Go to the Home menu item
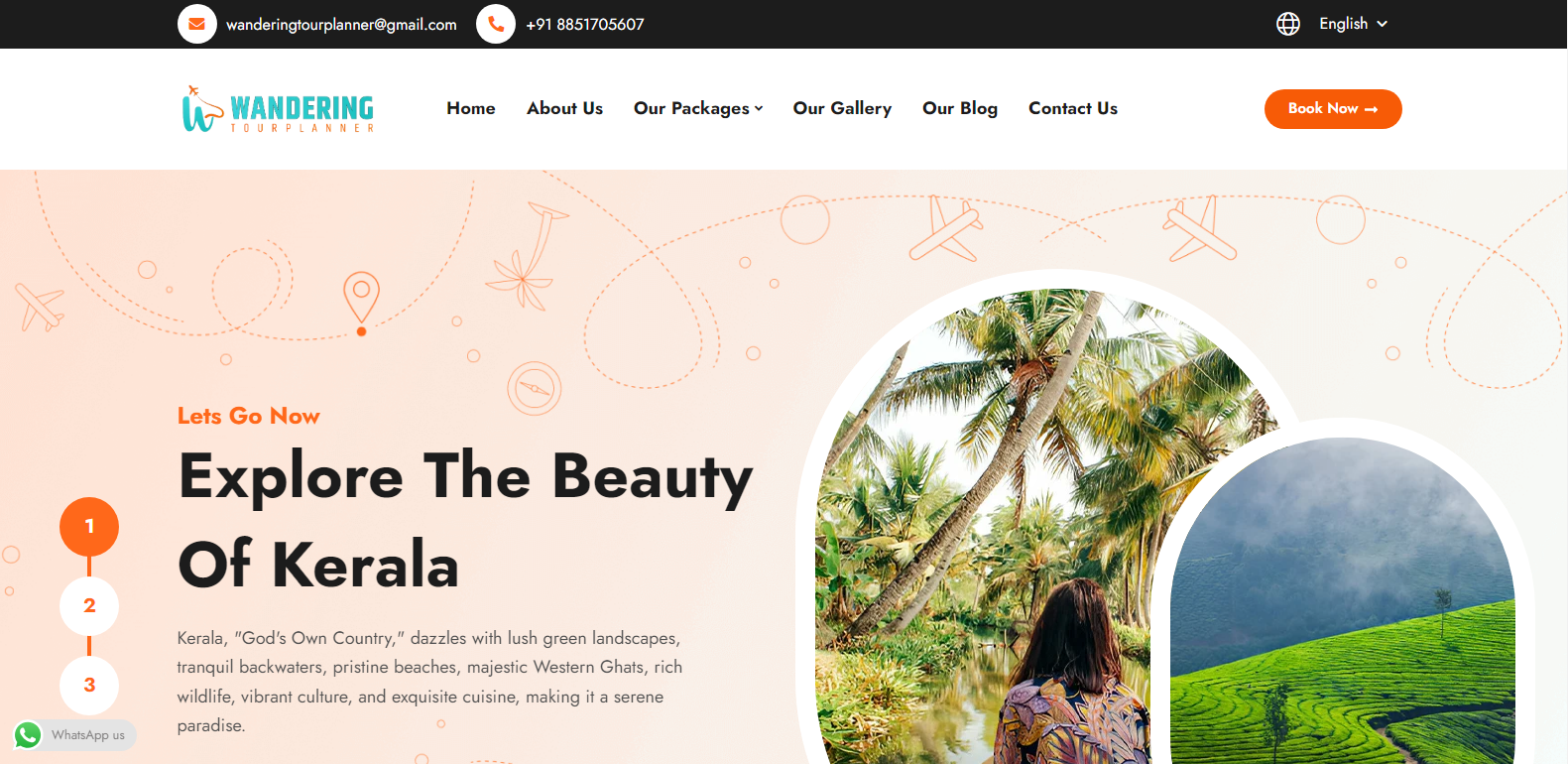The height and width of the screenshot is (764, 1568). (x=471, y=109)
